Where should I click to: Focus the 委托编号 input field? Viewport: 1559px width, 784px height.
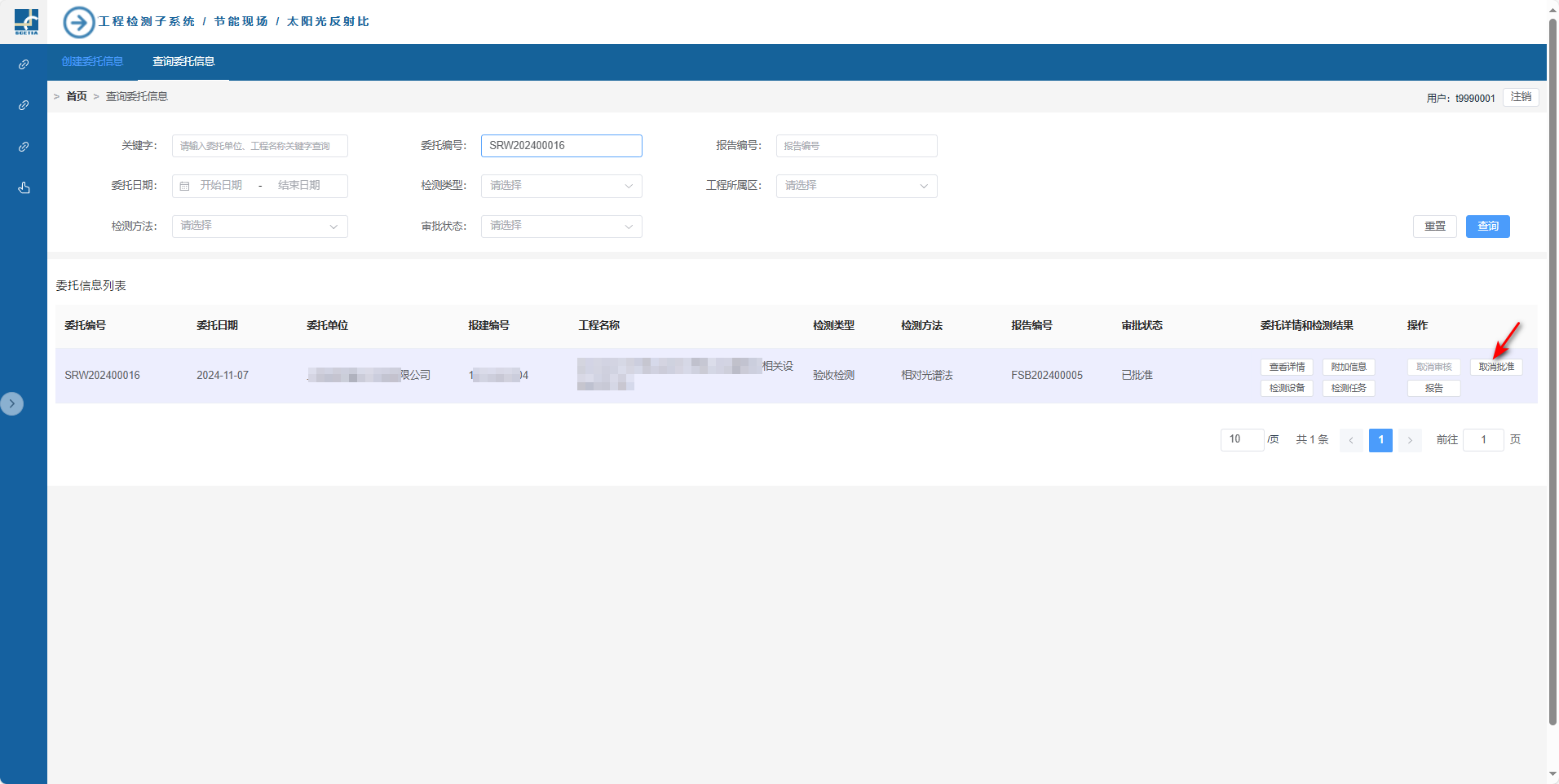pyautogui.click(x=561, y=146)
